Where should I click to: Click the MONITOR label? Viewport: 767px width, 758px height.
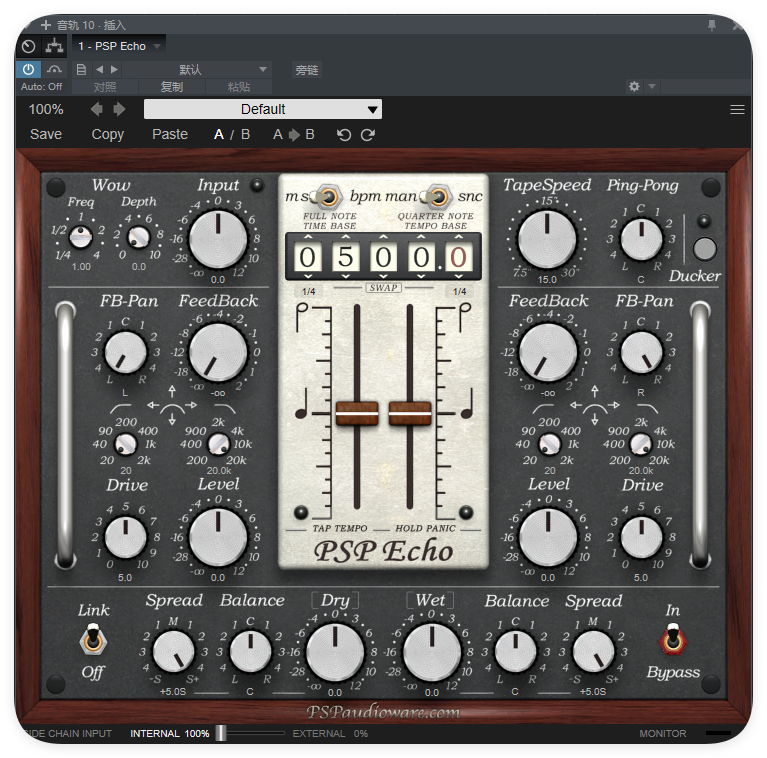(x=662, y=734)
